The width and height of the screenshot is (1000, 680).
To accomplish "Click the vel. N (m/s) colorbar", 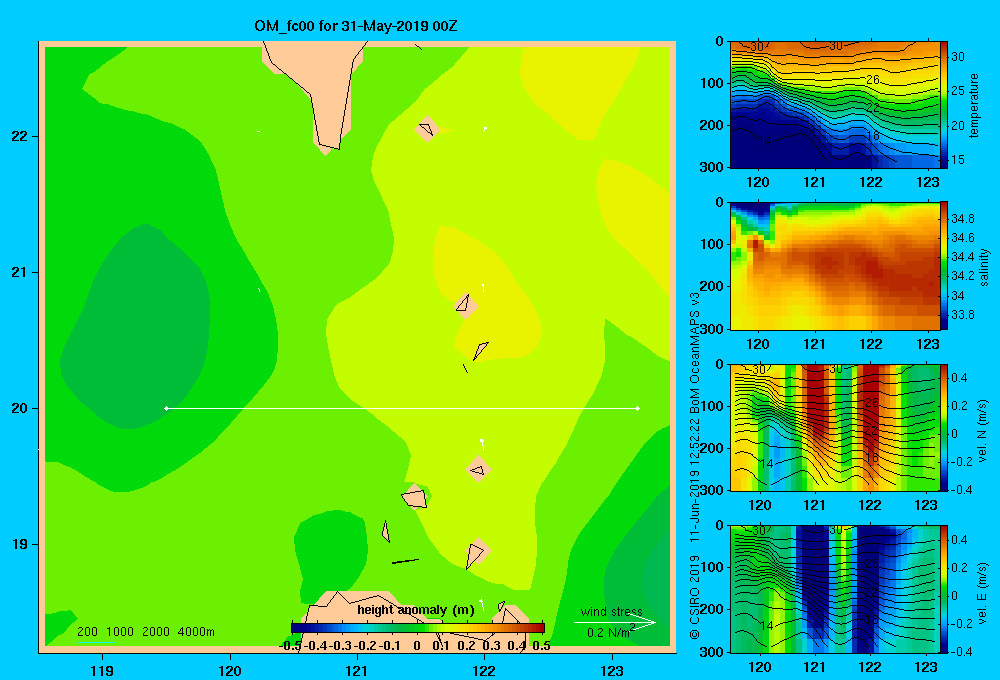I will point(944,427).
